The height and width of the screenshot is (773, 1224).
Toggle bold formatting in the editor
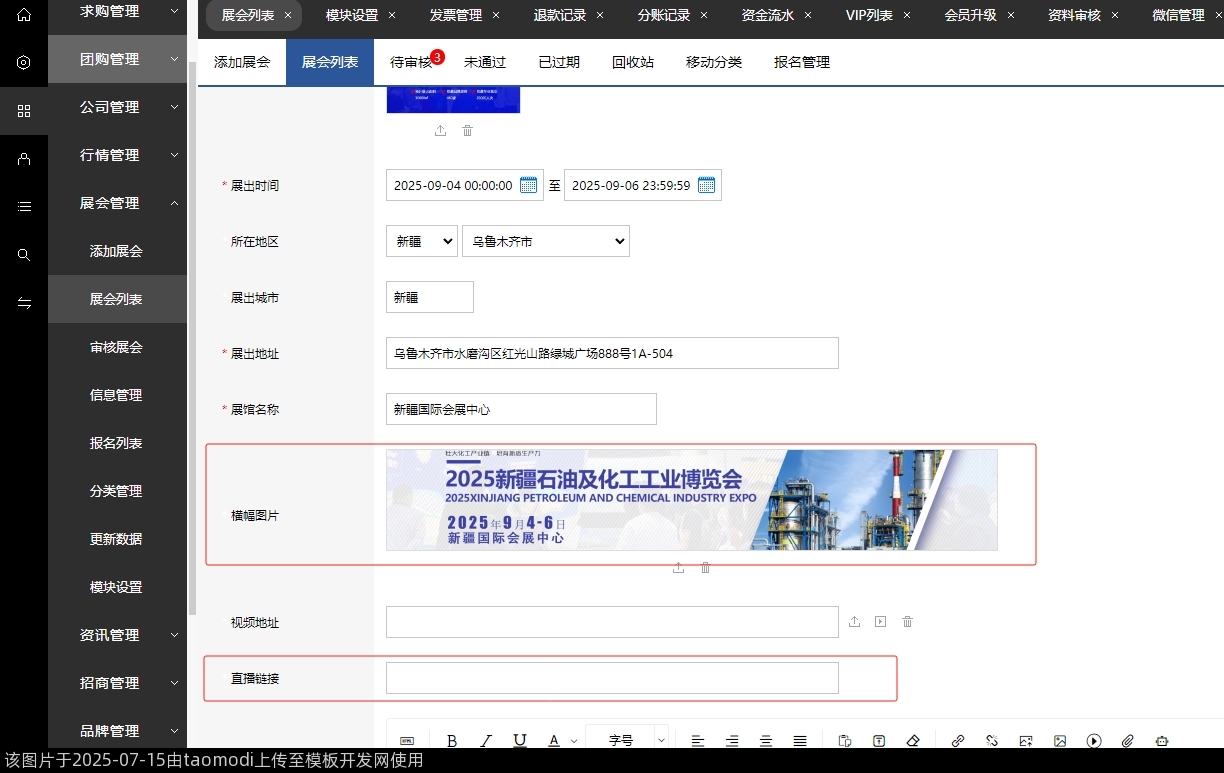(x=452, y=741)
